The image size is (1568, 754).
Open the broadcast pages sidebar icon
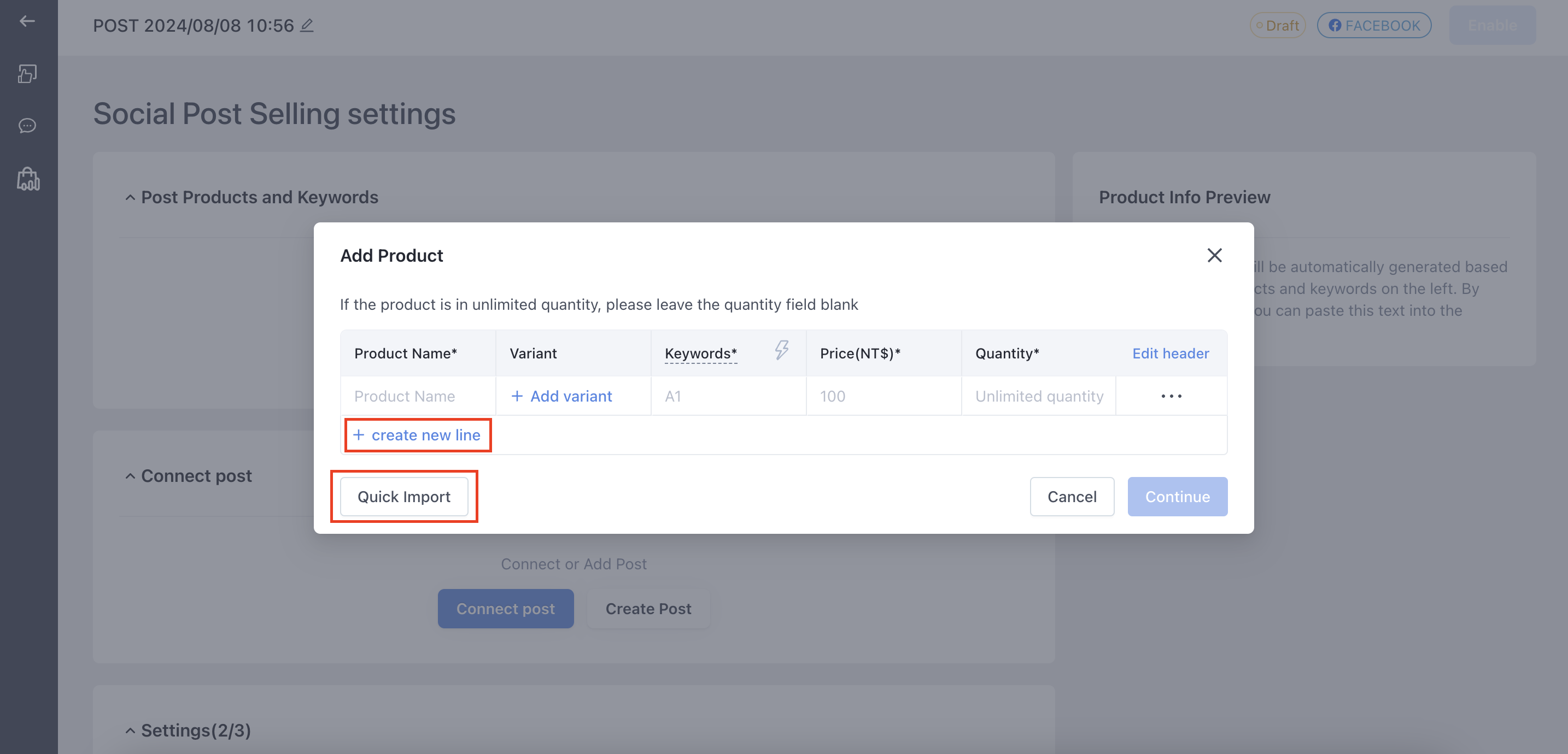coord(27,74)
